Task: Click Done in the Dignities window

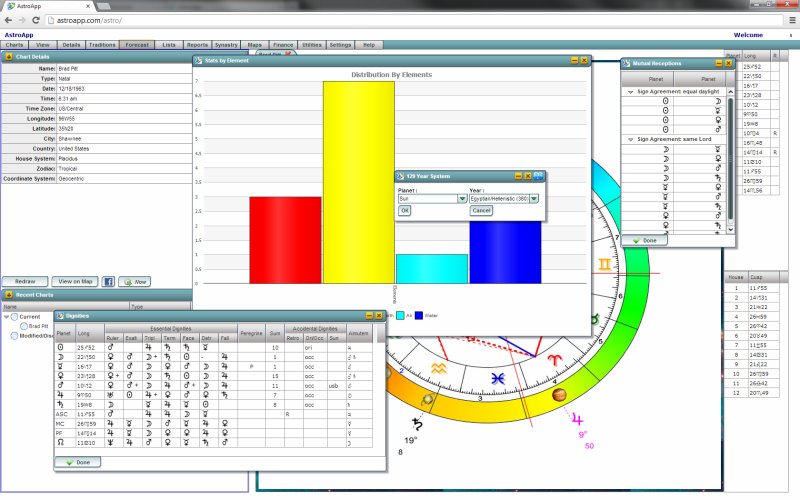Action: tap(78, 462)
